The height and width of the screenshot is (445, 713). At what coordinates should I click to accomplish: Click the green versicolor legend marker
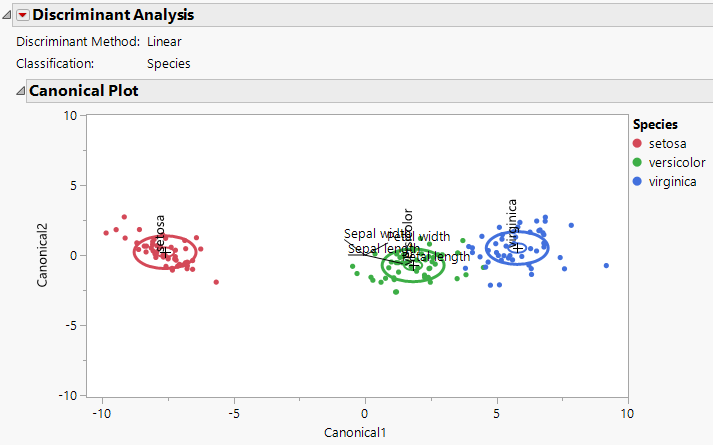[x=638, y=162]
